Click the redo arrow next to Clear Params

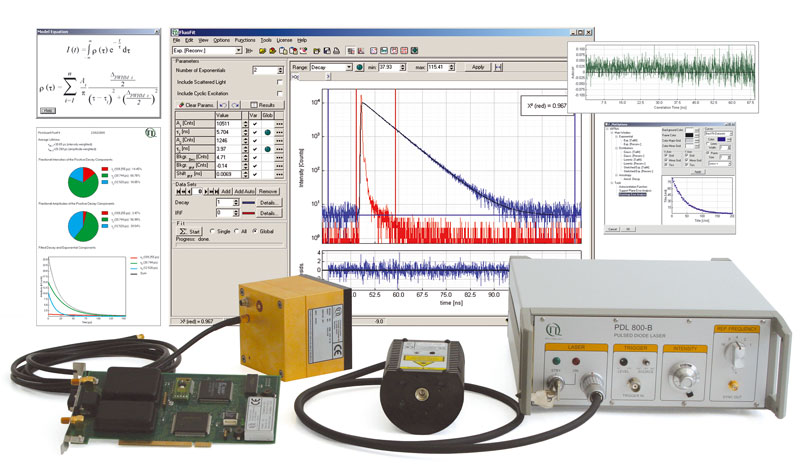[x=235, y=105]
